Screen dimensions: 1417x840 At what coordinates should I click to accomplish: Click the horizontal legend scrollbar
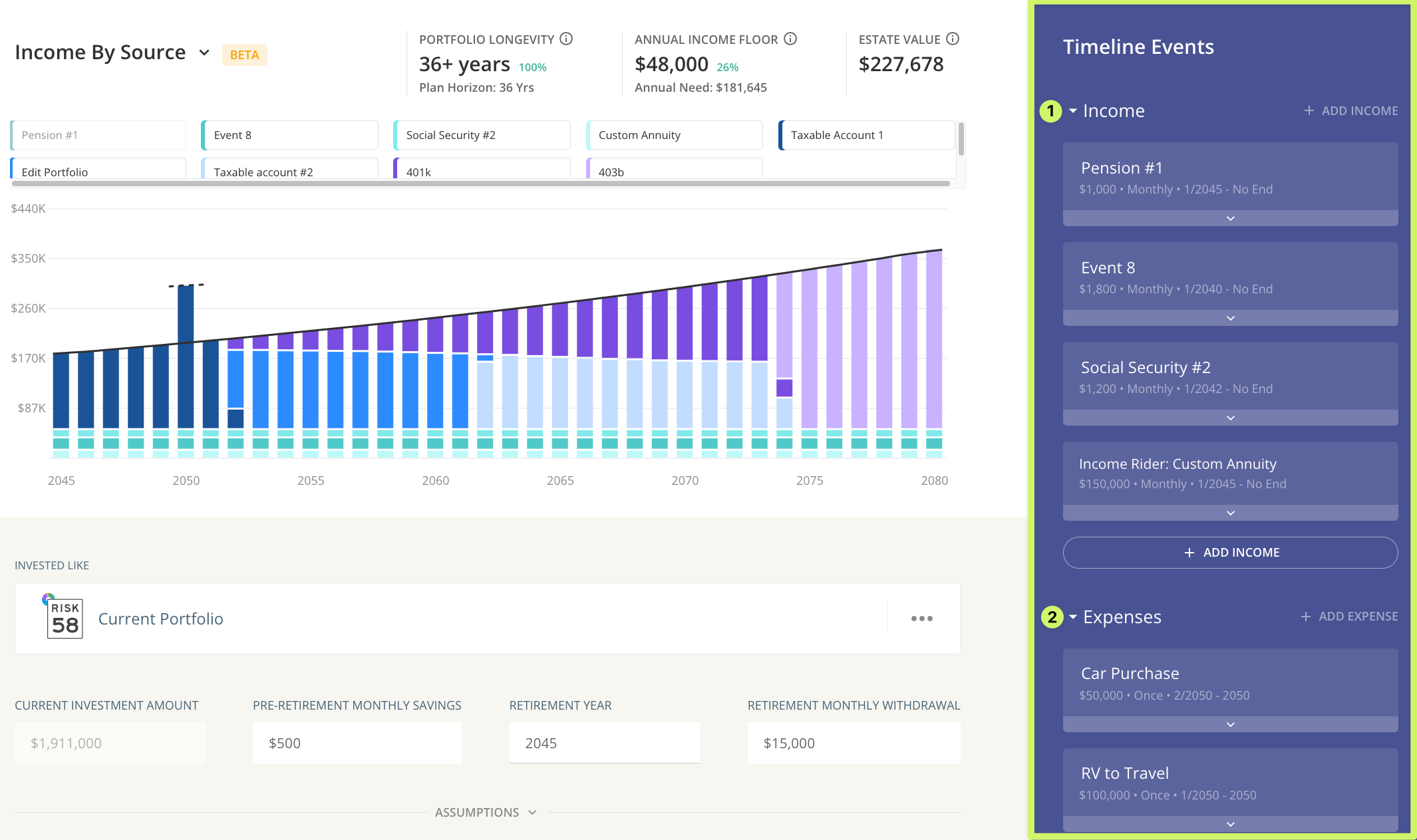pyautogui.click(x=479, y=184)
